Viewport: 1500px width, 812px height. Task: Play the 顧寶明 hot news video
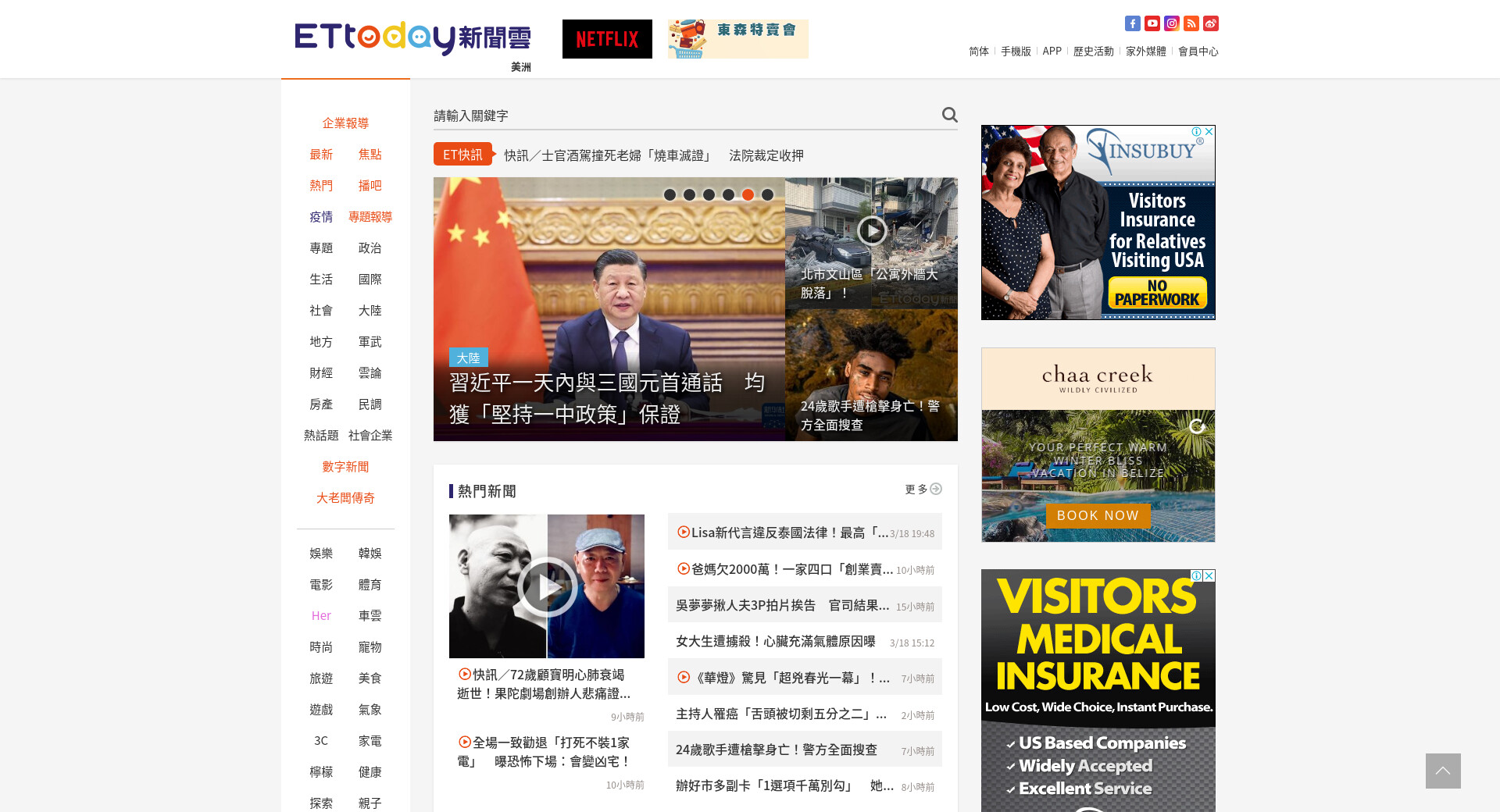547,586
